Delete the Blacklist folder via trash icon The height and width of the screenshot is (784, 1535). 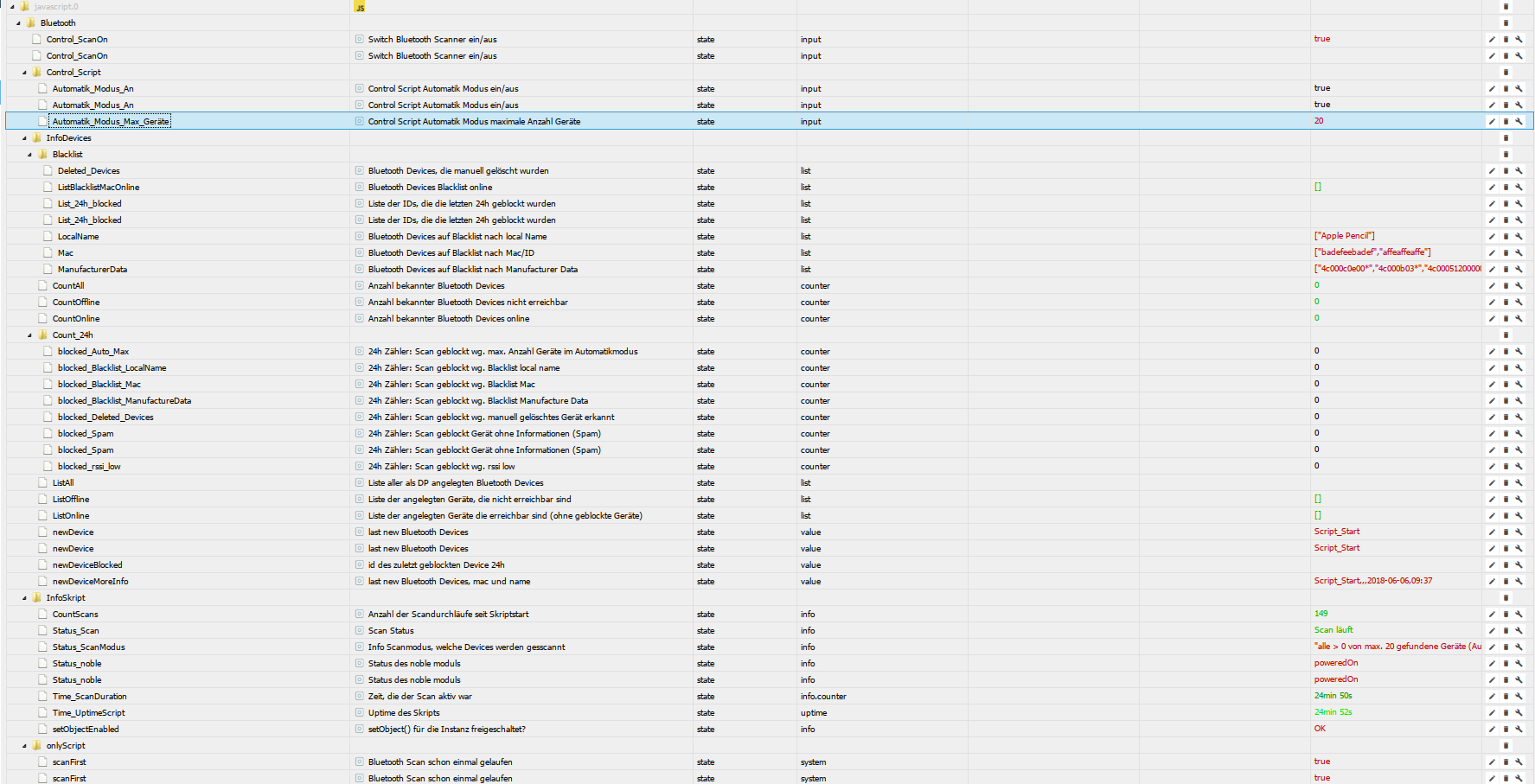point(1506,155)
